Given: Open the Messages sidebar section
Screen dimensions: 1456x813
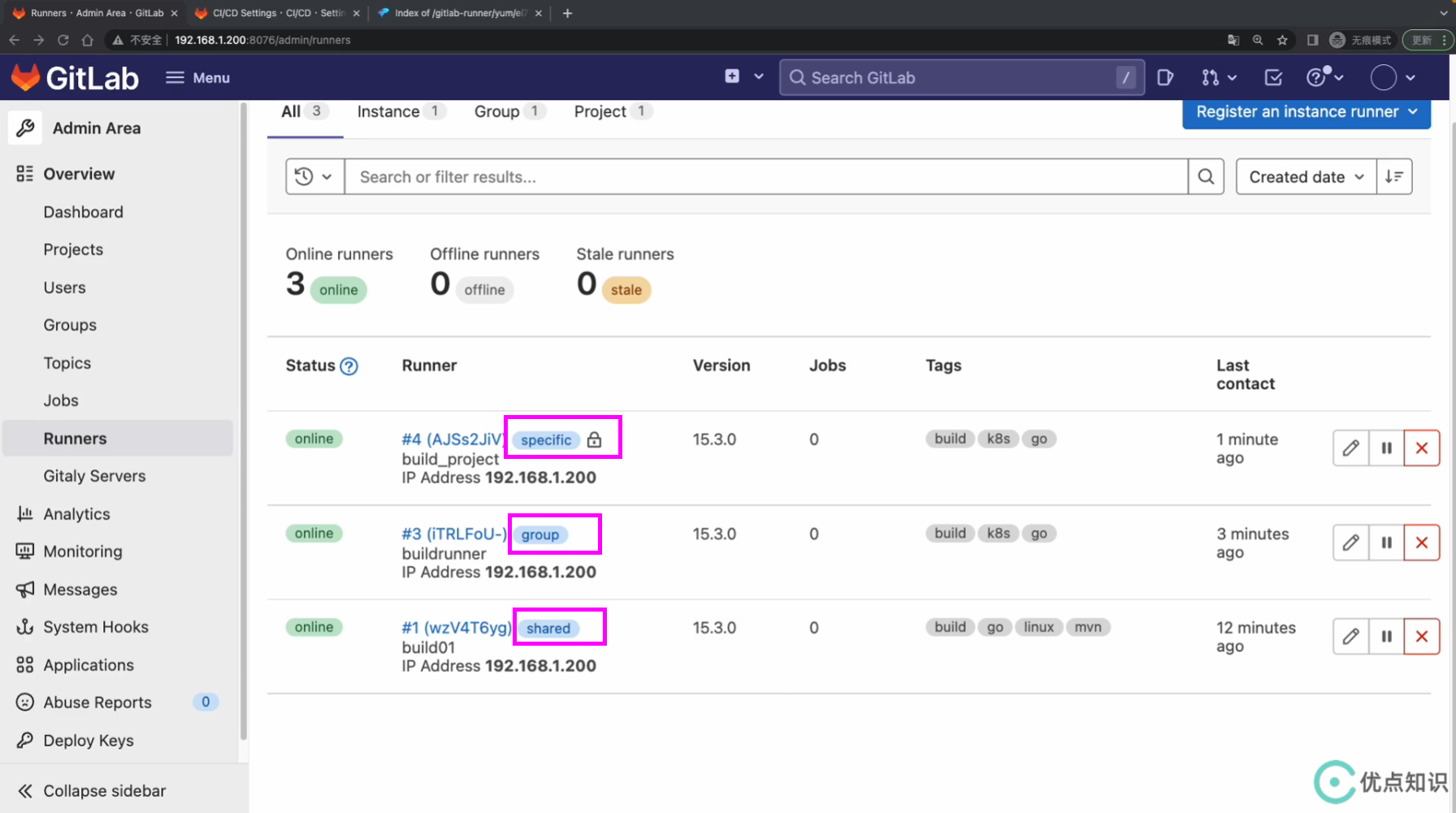Looking at the screenshot, I should [80, 590].
